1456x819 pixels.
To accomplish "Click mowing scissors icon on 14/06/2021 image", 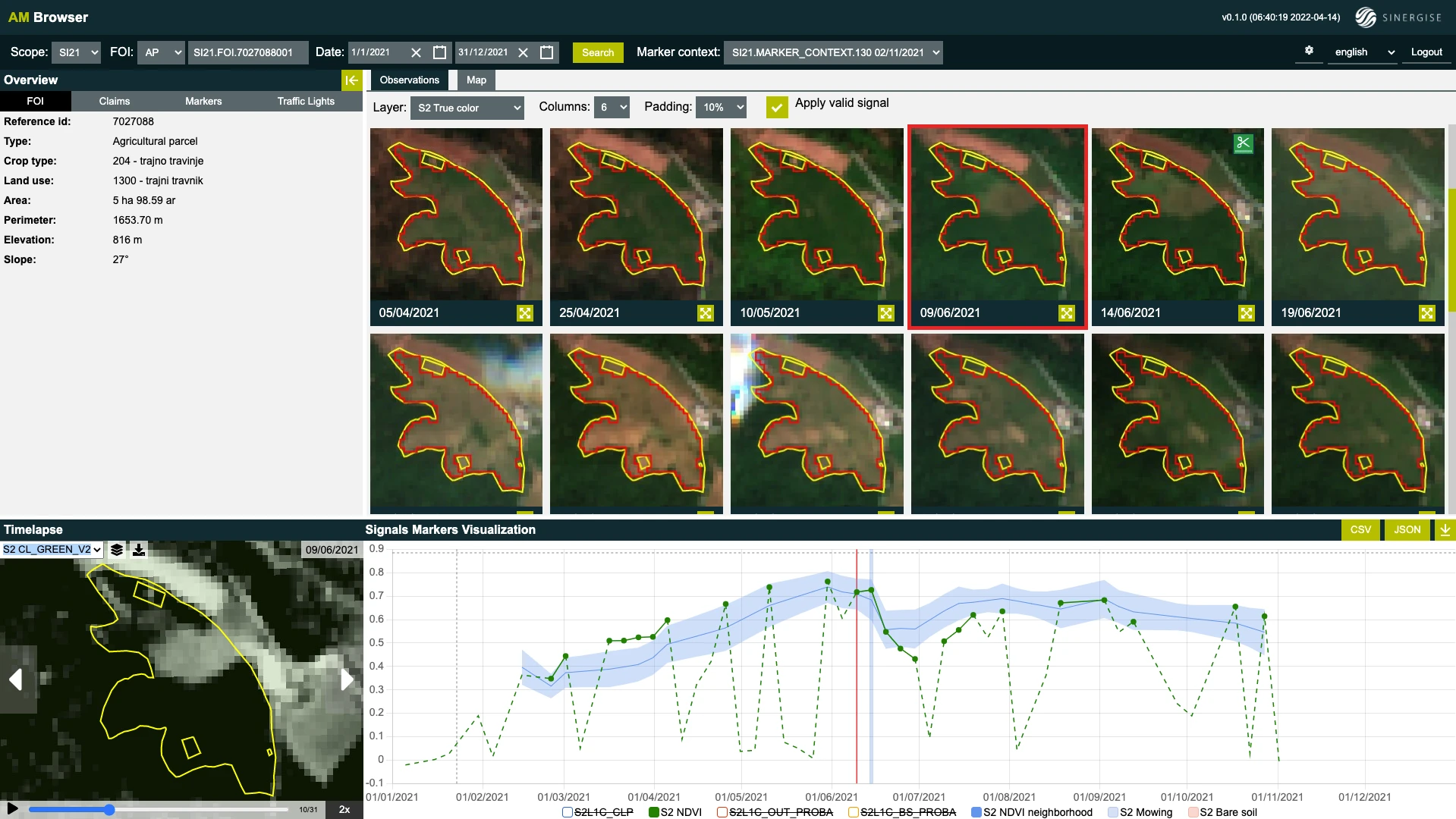I will pos(1243,143).
